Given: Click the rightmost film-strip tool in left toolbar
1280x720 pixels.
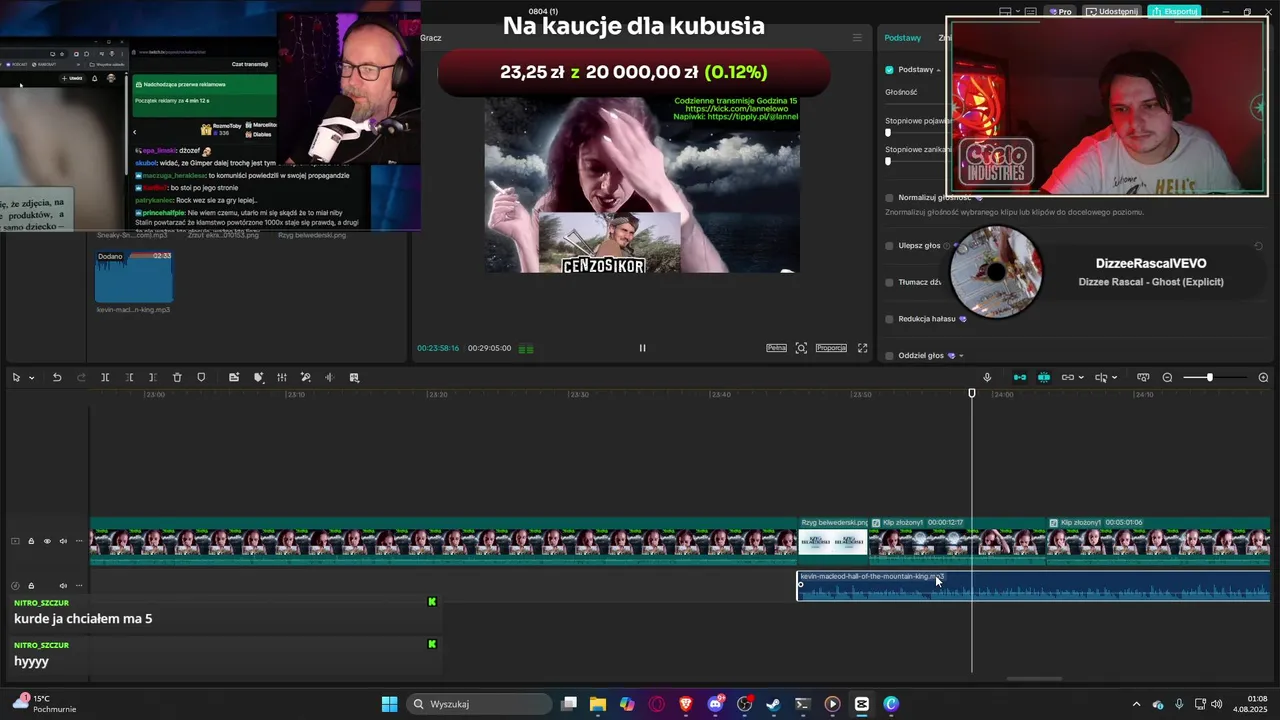Looking at the screenshot, I should coord(354,377).
